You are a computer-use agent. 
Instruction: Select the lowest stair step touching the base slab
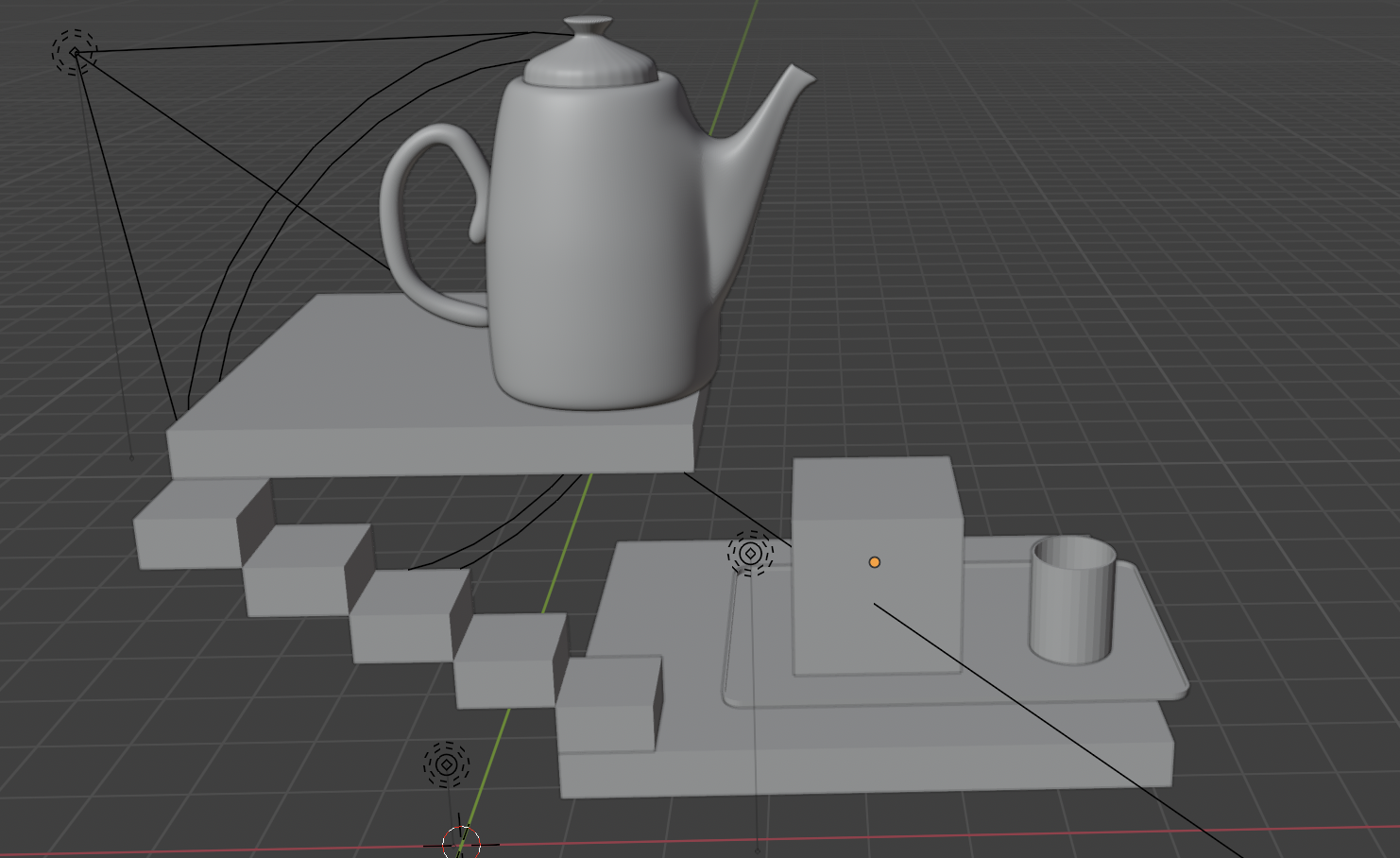tap(609, 704)
